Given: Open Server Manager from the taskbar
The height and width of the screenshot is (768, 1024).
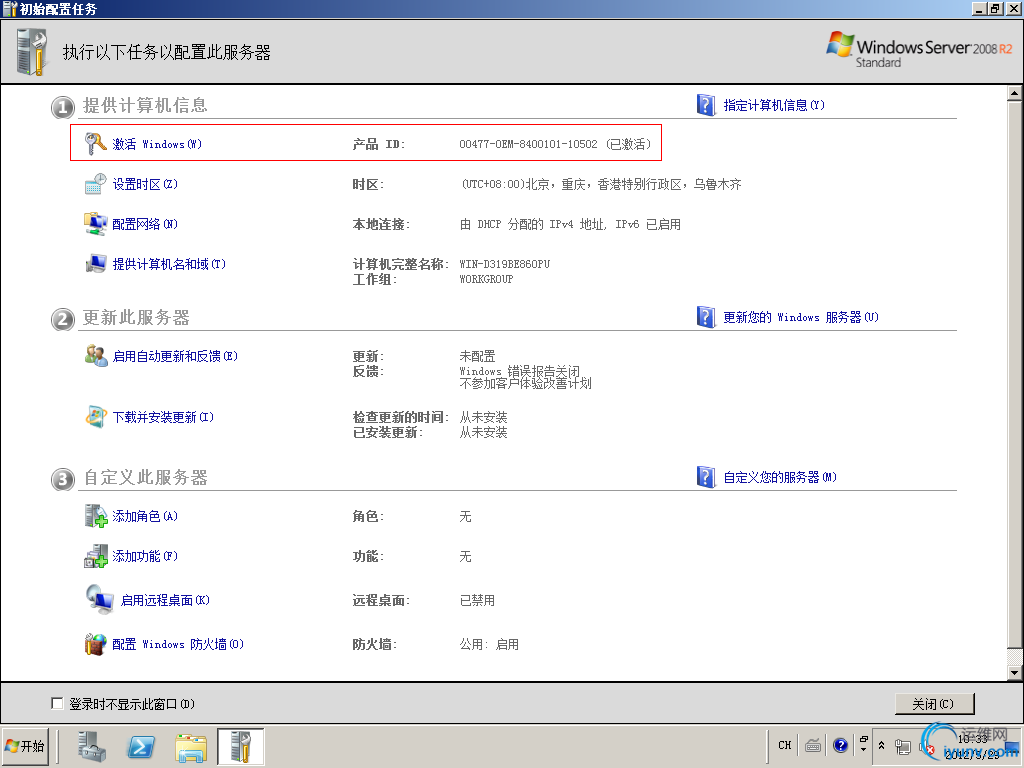Looking at the screenshot, I should (x=91, y=746).
